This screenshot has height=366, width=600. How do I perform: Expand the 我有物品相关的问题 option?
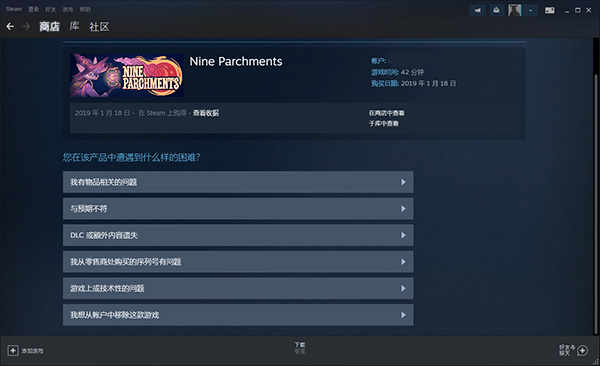tap(238, 182)
